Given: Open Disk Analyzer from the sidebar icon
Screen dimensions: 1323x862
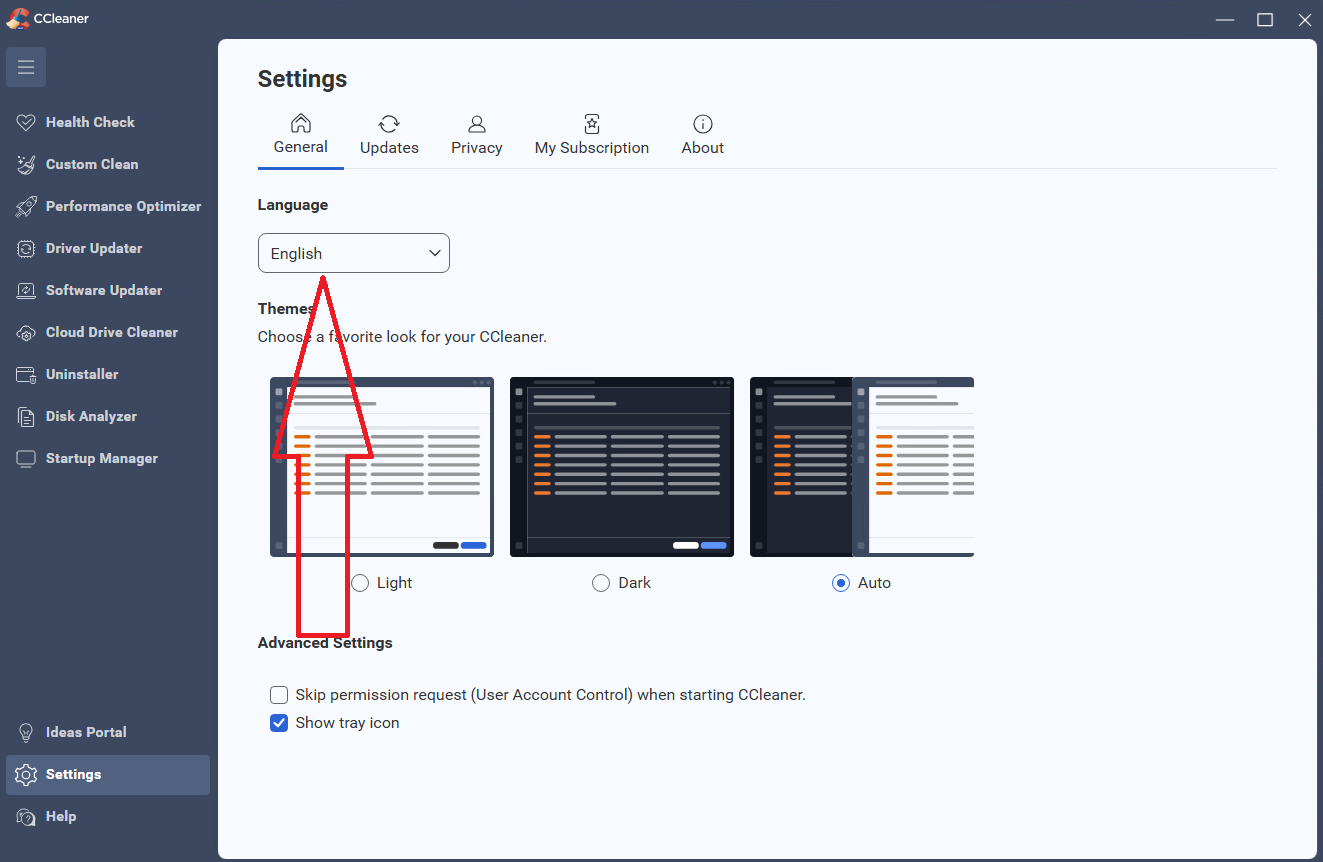Looking at the screenshot, I should click(x=26, y=416).
